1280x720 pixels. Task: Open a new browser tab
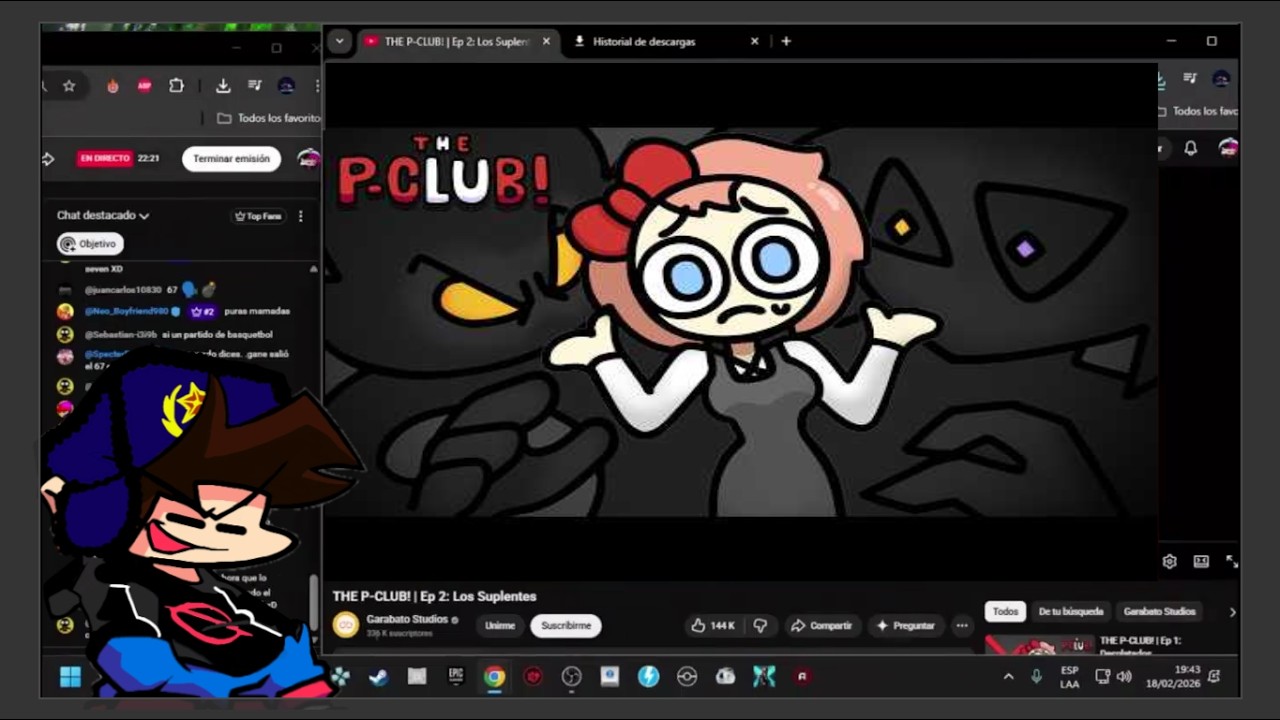[786, 42]
